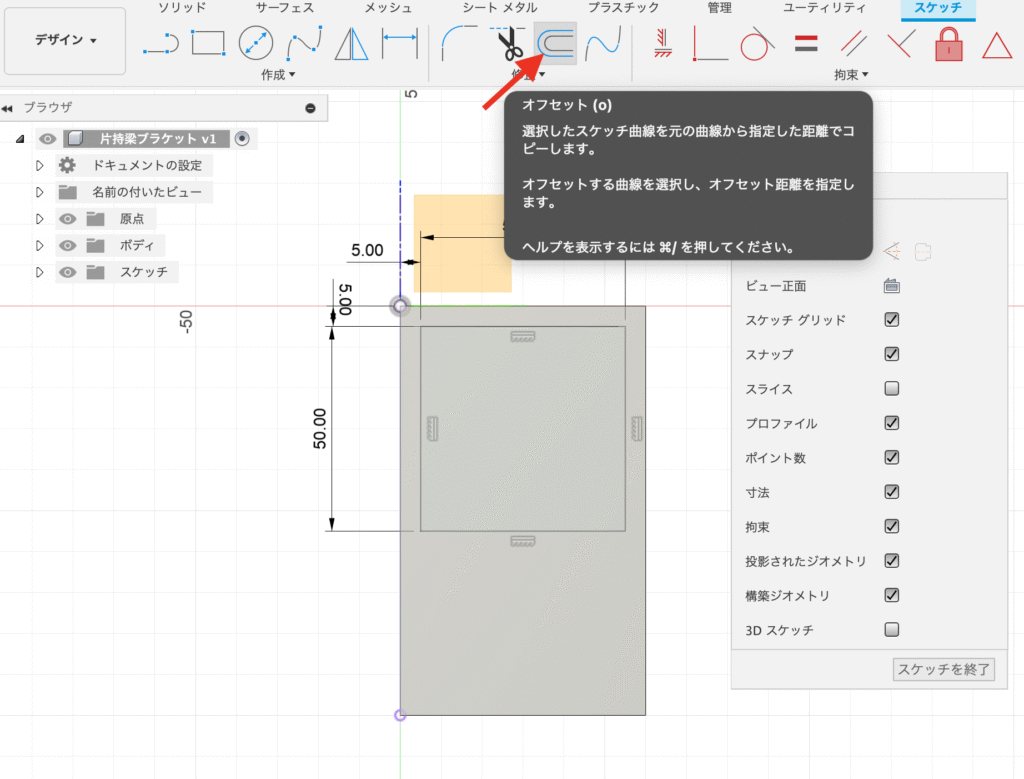Hide the ボディ folder visibility eye
Viewport: 1024px width, 779px height.
tap(66, 245)
